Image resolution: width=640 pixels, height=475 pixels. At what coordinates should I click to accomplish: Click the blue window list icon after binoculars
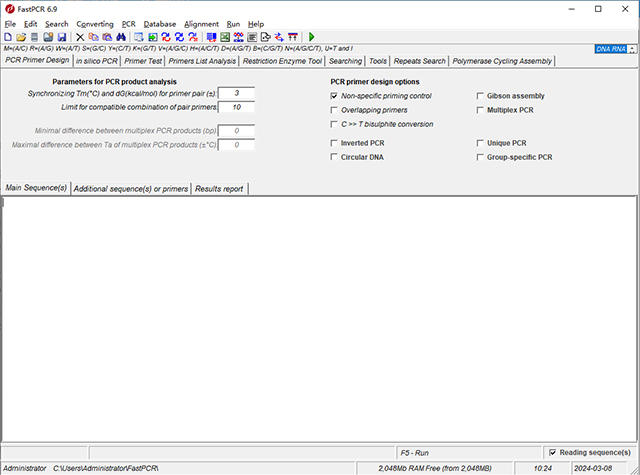(139, 37)
